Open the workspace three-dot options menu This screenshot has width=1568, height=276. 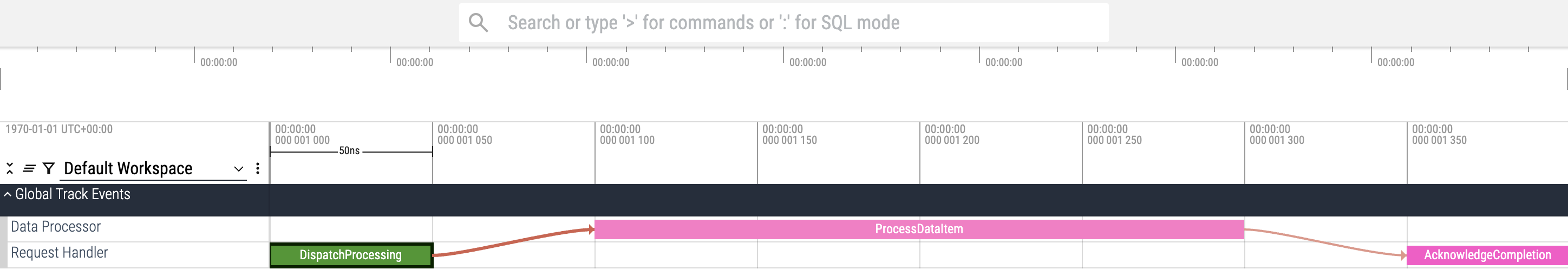pos(258,168)
